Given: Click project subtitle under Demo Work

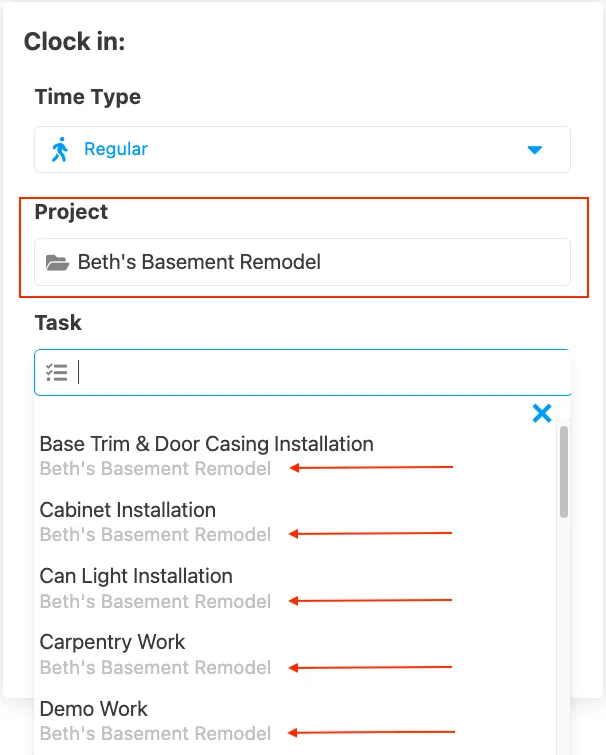Looking at the screenshot, I should pos(155,734).
